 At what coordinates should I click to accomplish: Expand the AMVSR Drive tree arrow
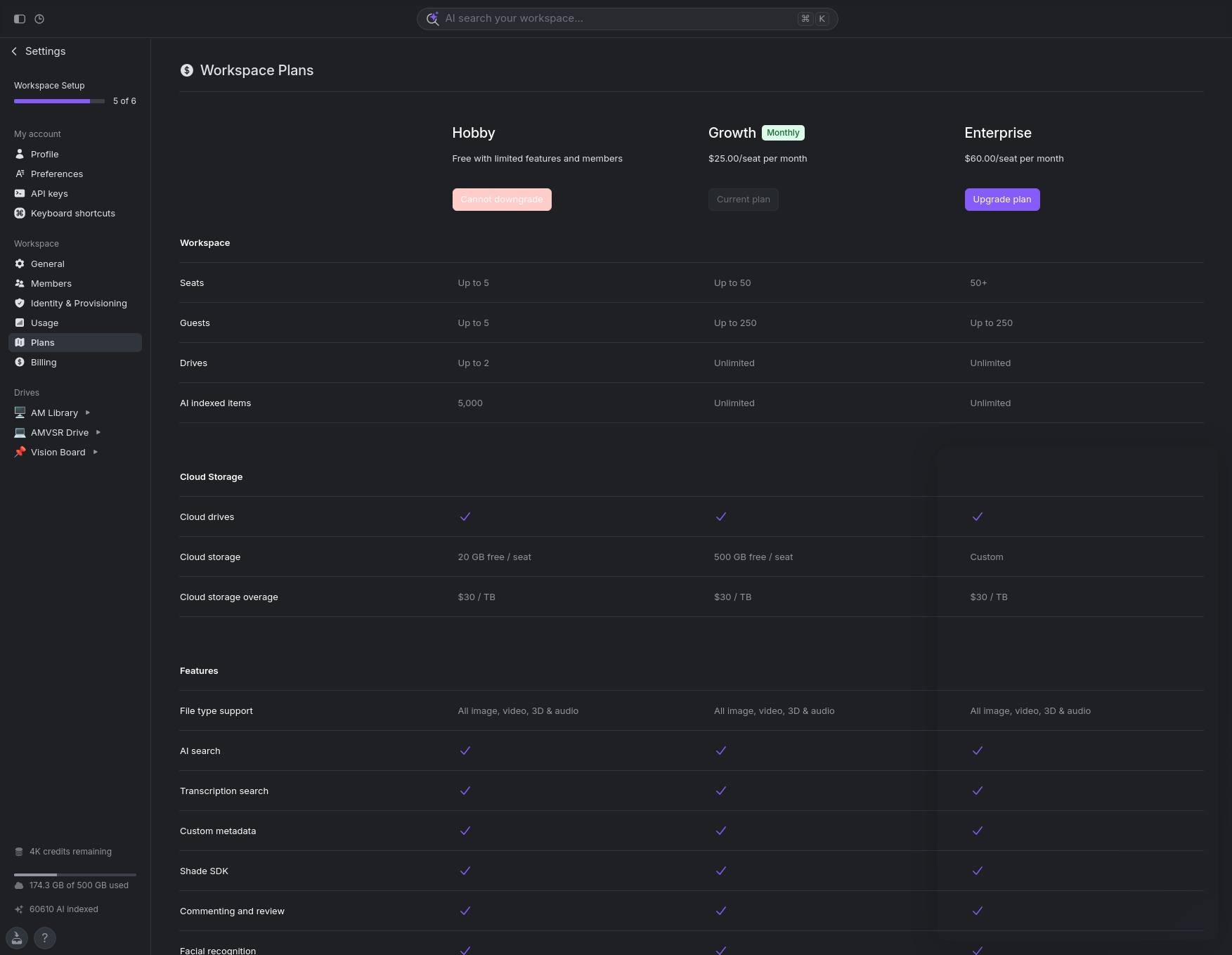(98, 432)
